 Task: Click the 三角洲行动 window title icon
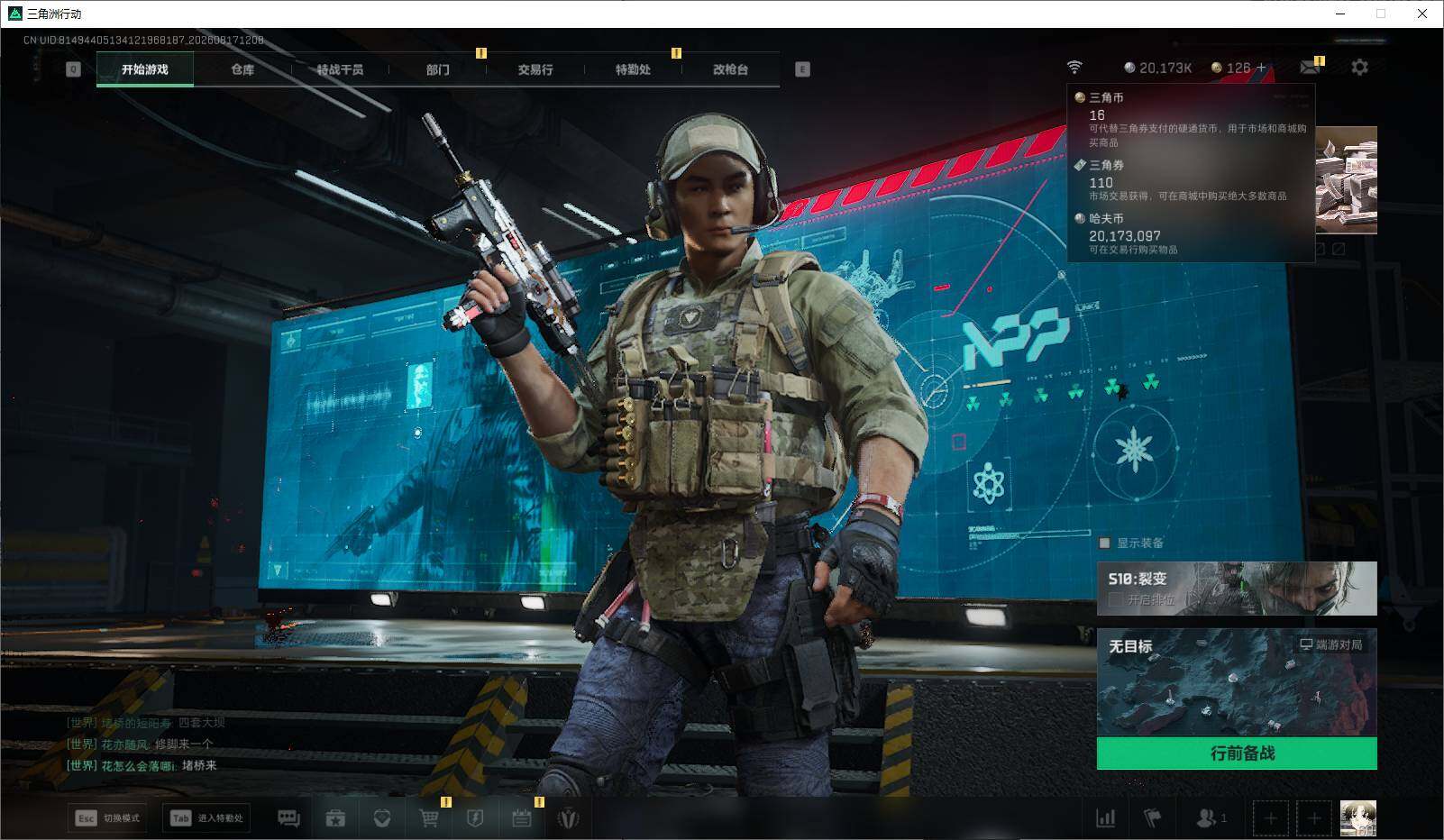point(14,14)
